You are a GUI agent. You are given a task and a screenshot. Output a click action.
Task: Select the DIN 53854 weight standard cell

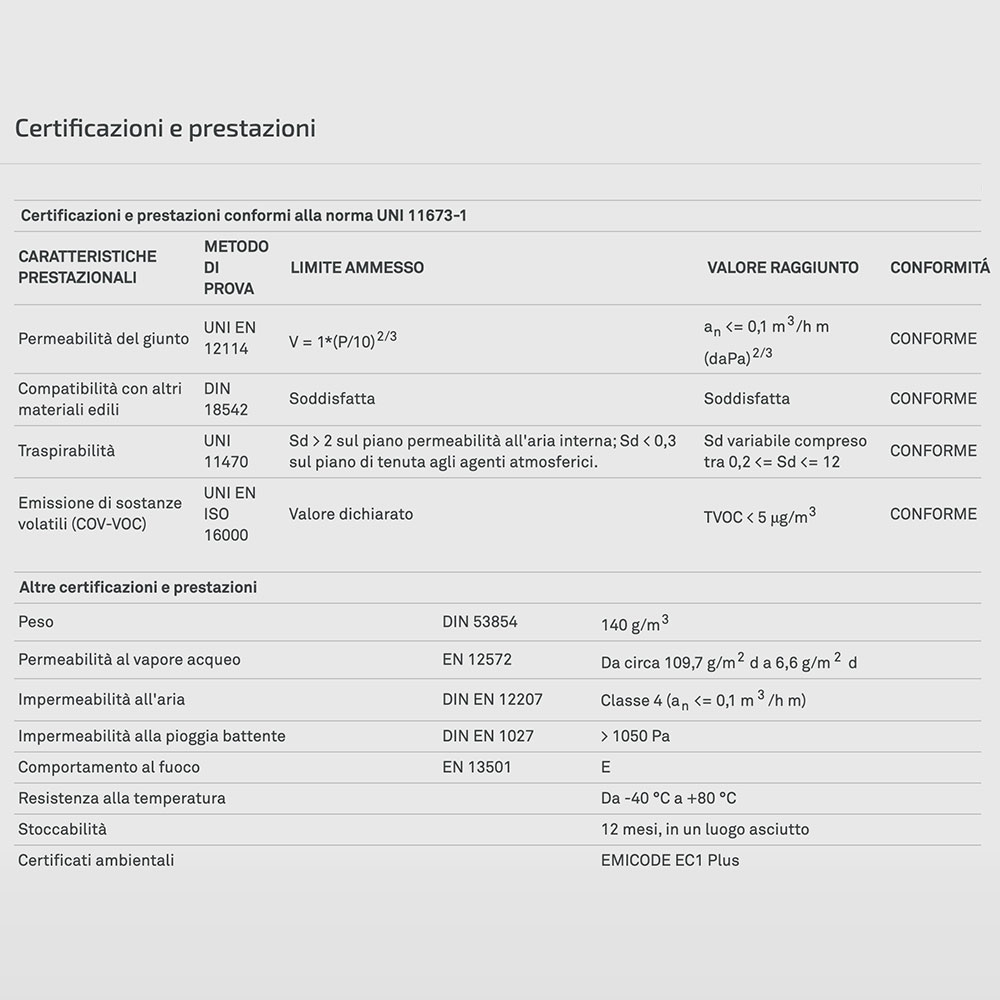[480, 622]
